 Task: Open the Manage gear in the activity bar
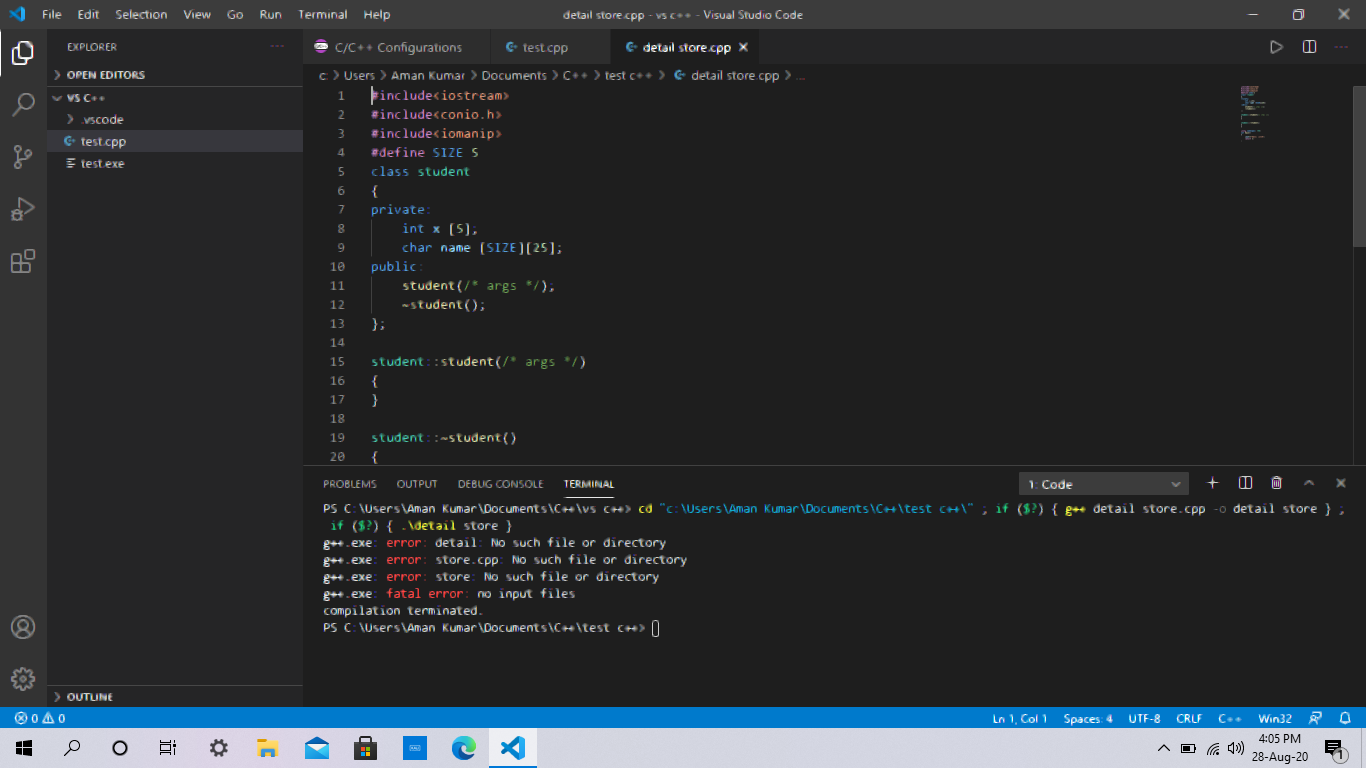(23, 679)
